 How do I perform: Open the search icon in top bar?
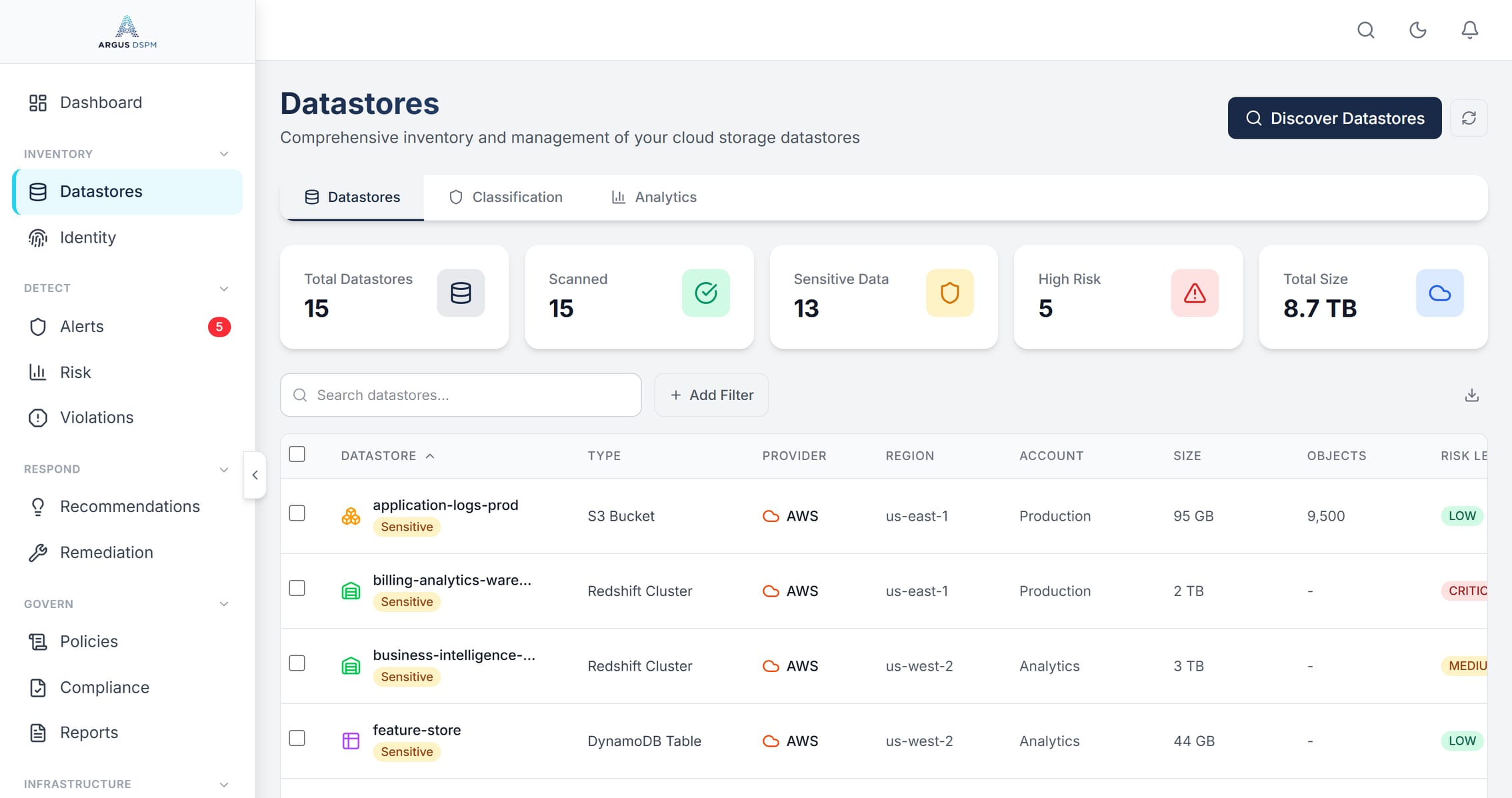click(x=1366, y=30)
